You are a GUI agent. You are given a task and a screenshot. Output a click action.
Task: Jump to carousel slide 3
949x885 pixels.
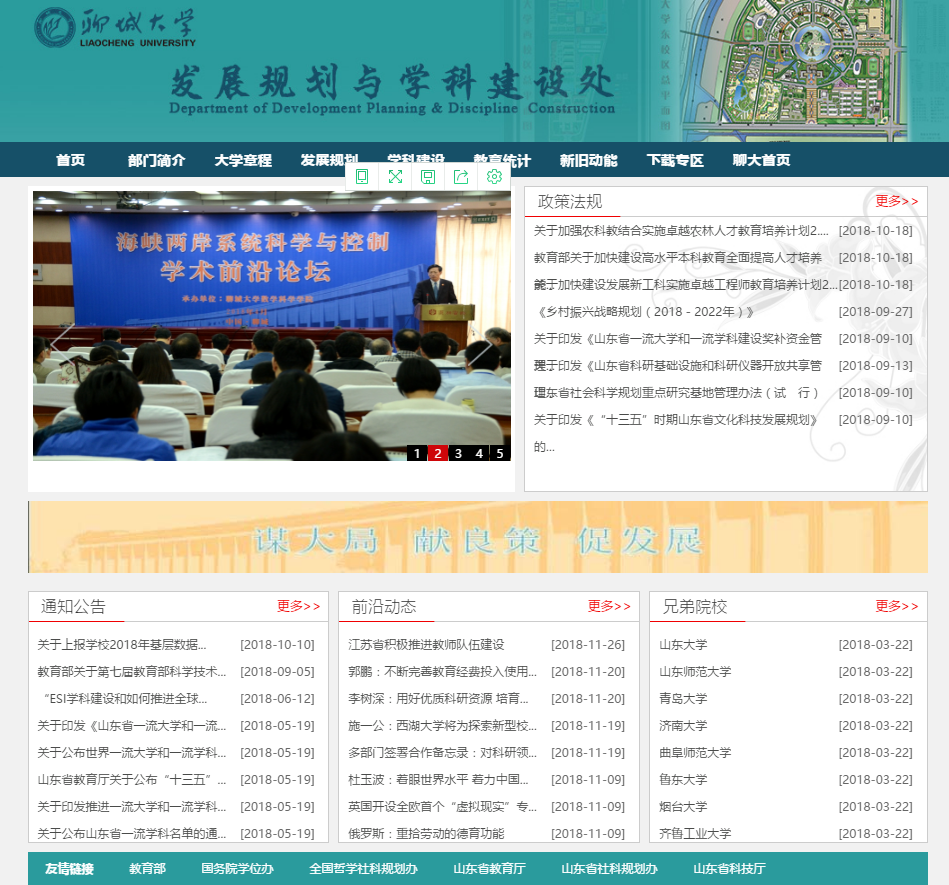pyautogui.click(x=458, y=453)
